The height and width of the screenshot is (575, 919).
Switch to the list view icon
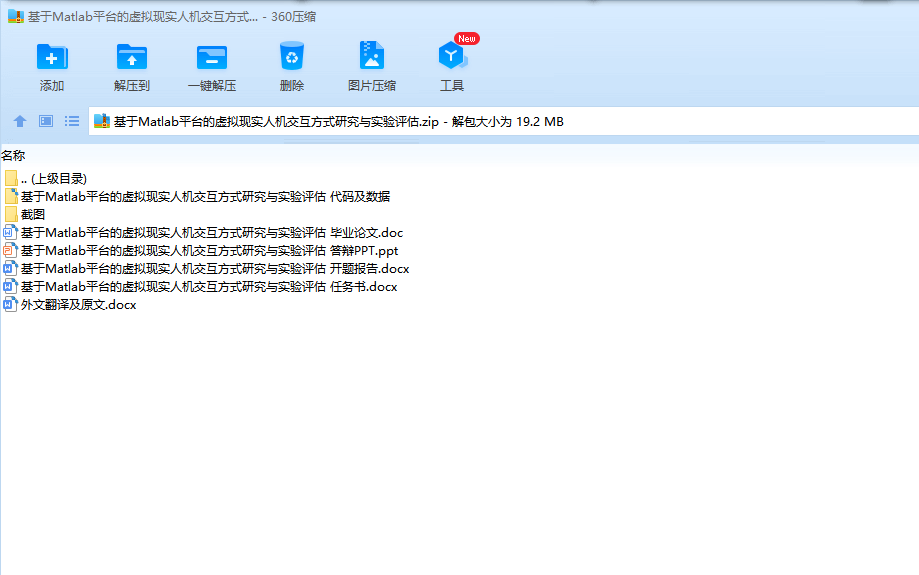pos(72,121)
